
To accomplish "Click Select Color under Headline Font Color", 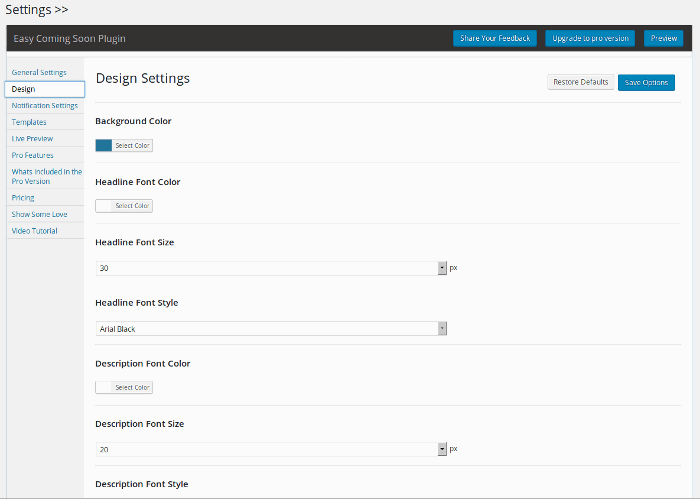I will pyautogui.click(x=132, y=206).
